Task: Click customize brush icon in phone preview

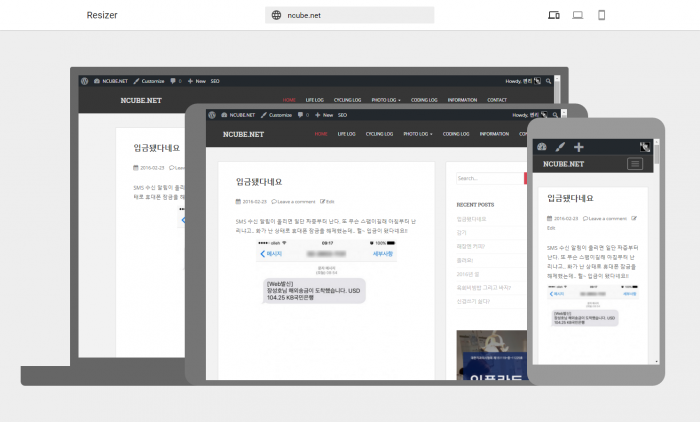Action: (x=560, y=147)
